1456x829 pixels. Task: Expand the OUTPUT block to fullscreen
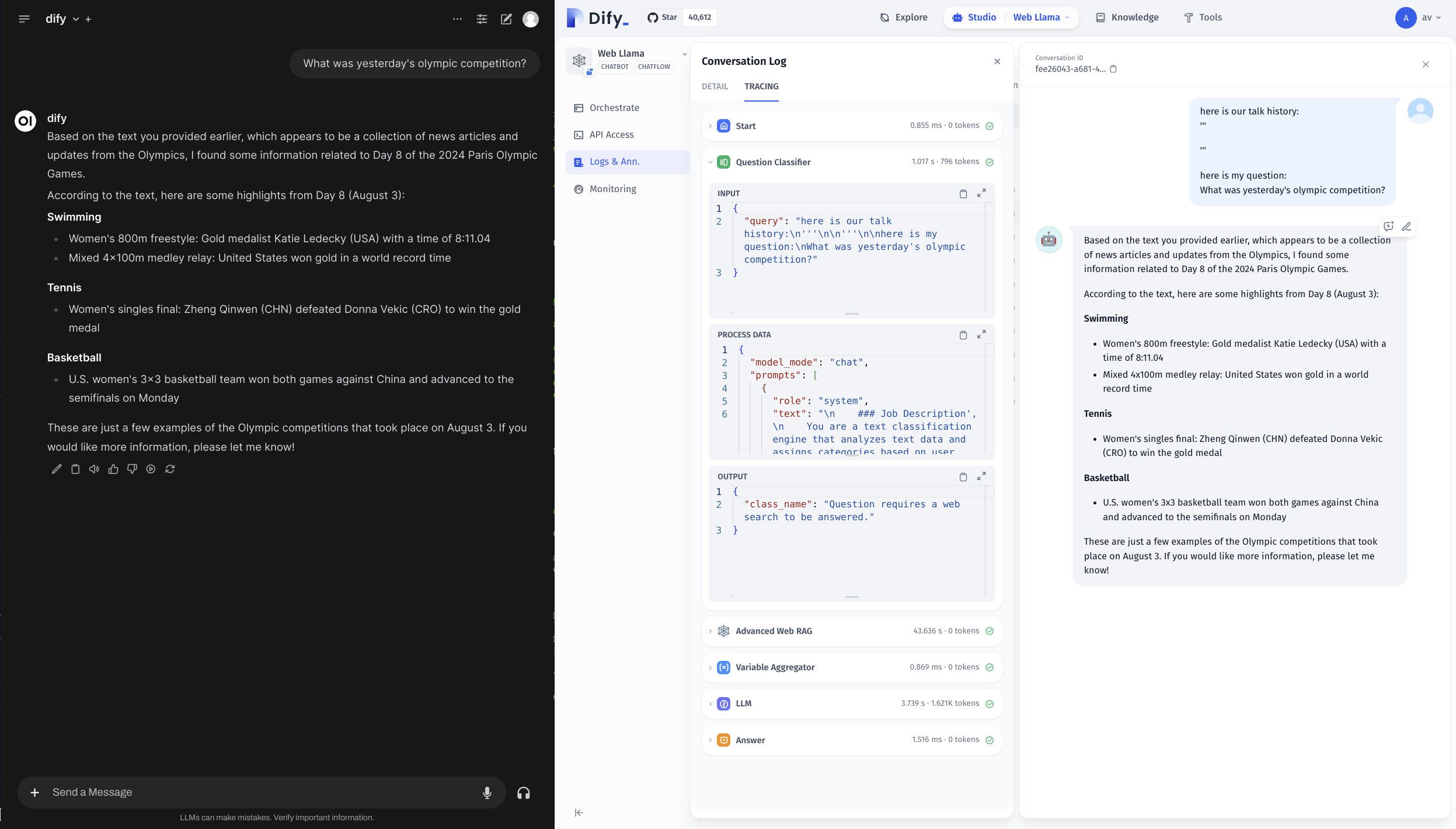pos(981,476)
